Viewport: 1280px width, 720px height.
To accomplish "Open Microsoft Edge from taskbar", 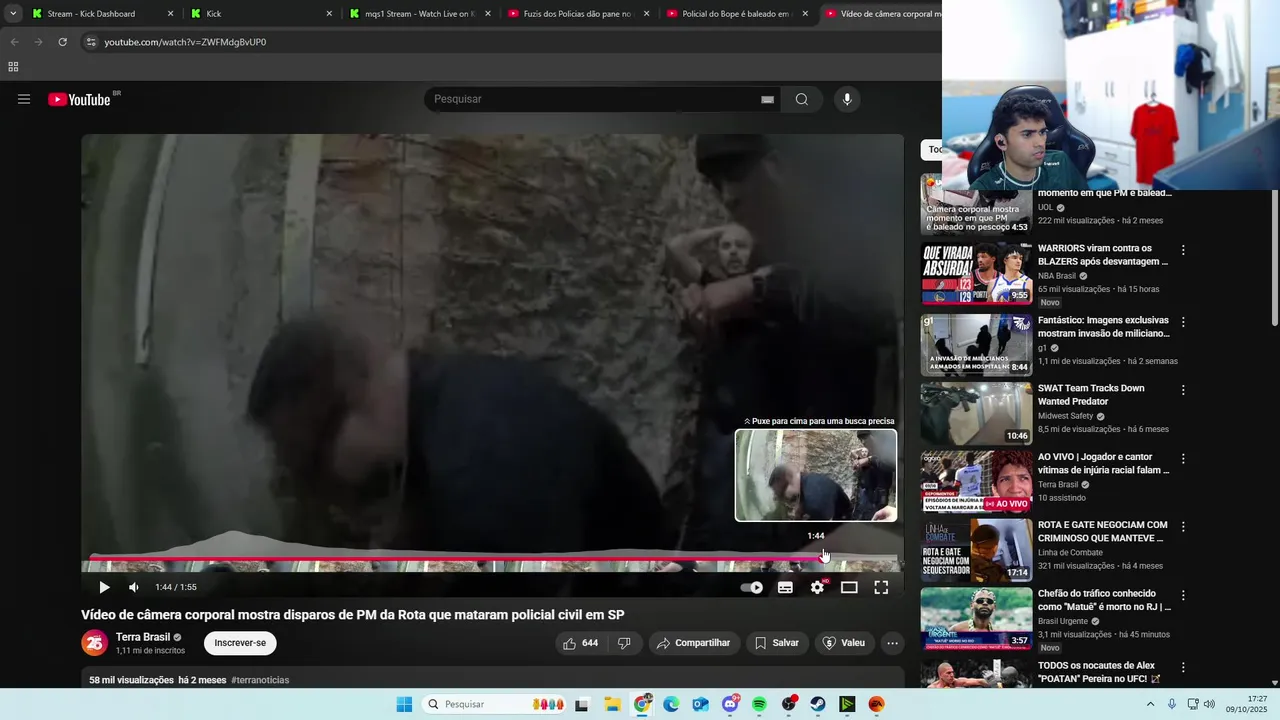I will 671,704.
